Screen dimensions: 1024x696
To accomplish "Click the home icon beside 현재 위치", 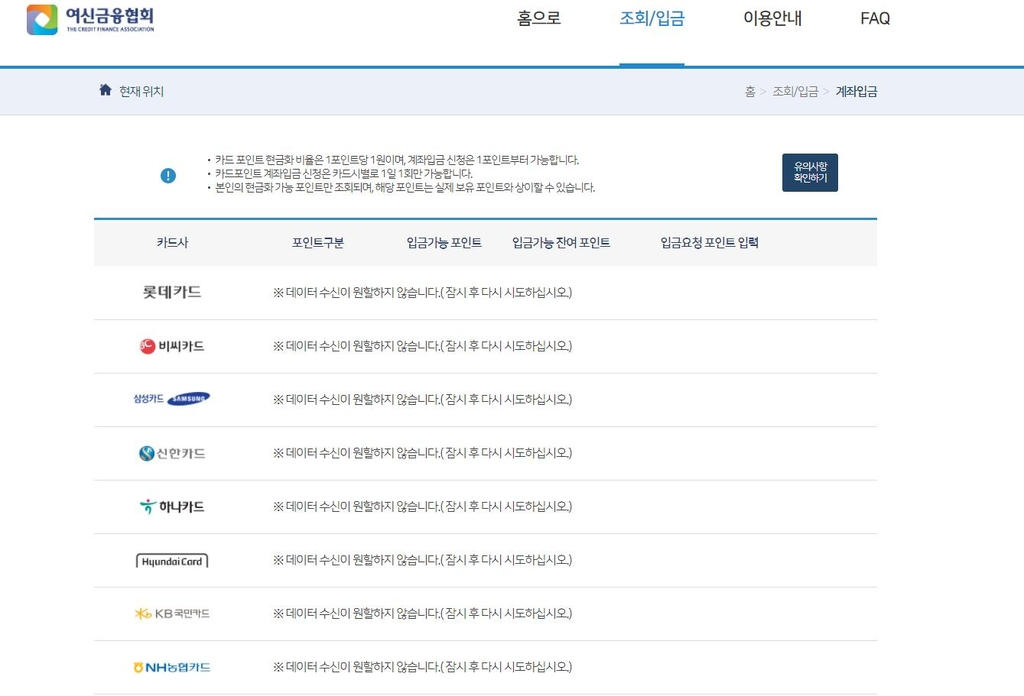I will point(106,90).
